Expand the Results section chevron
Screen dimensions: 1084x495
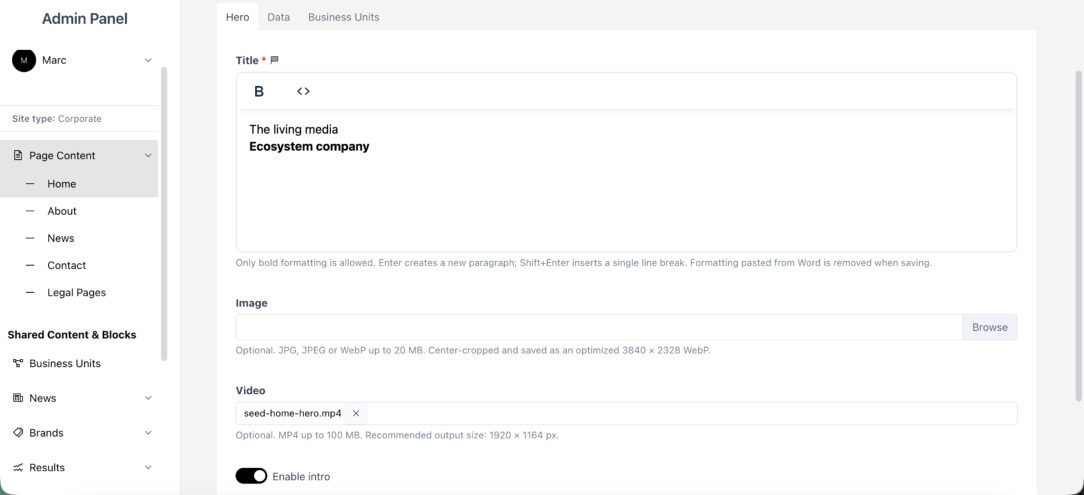click(x=148, y=467)
